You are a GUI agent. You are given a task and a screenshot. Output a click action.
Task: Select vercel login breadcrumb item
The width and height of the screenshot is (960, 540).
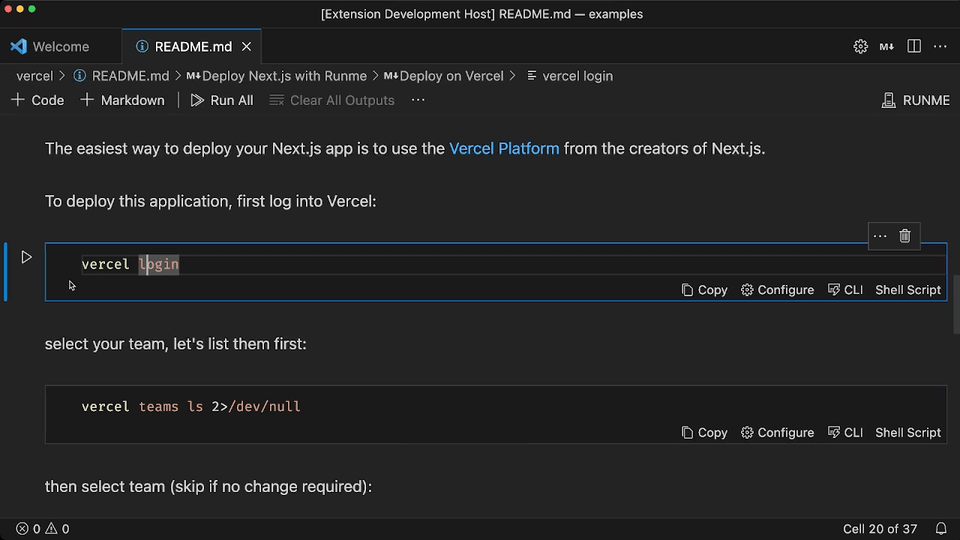point(570,76)
